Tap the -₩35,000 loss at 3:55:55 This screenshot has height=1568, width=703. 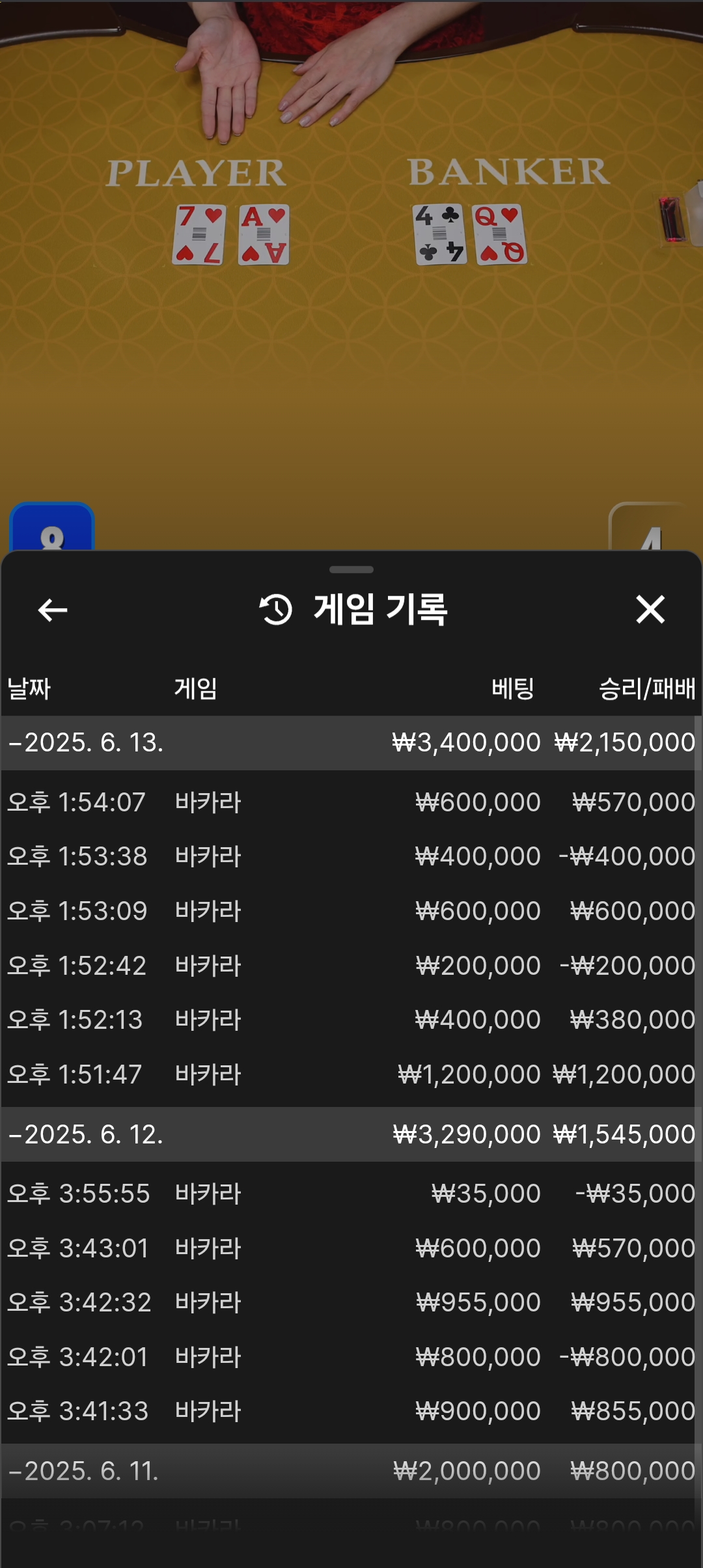click(x=635, y=1194)
